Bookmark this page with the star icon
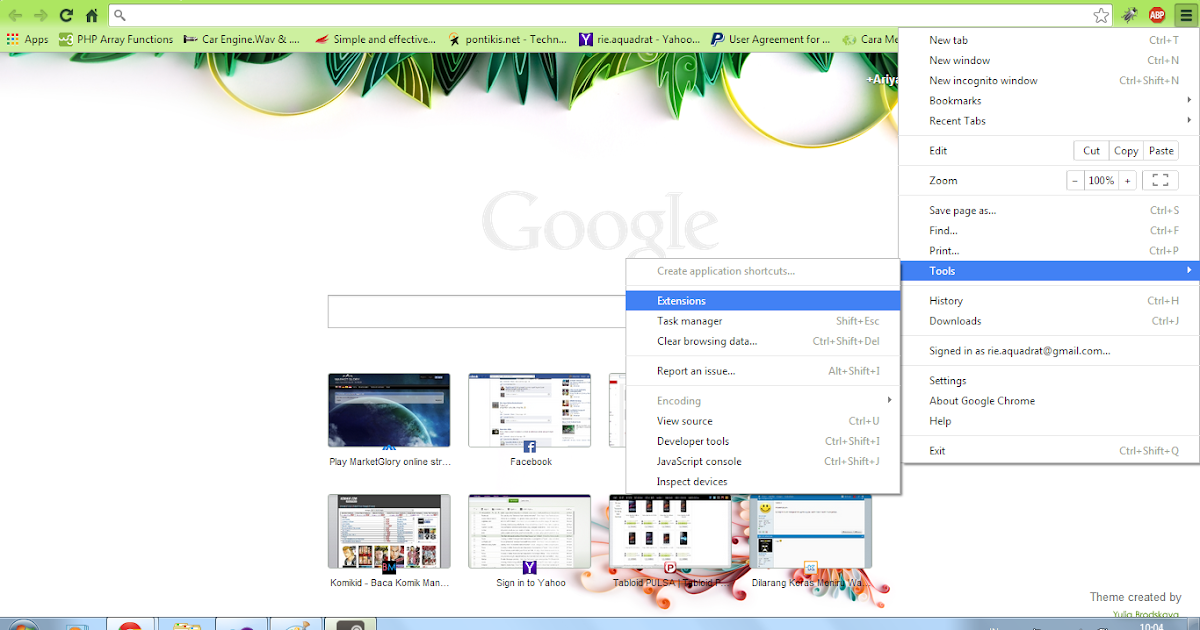Viewport: 1200px width, 630px height. pyautogui.click(x=1101, y=15)
